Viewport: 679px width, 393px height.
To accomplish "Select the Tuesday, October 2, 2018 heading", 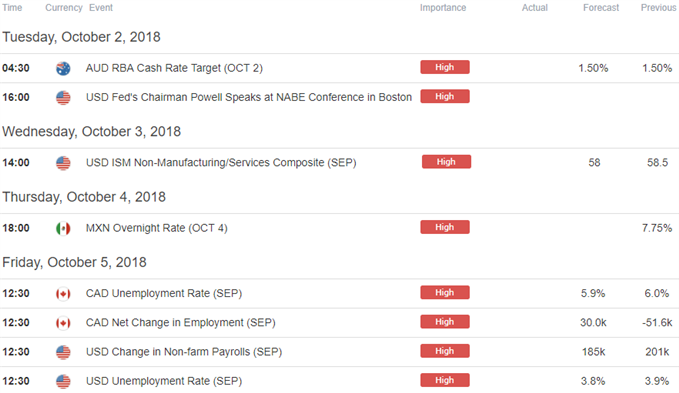I will 81,37.
